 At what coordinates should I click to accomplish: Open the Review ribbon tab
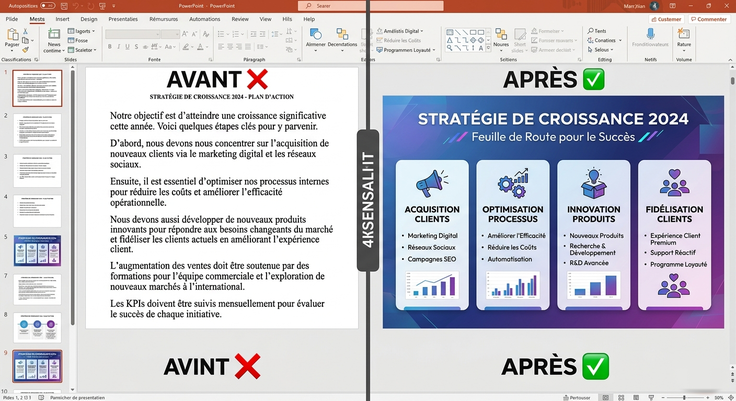click(x=240, y=19)
